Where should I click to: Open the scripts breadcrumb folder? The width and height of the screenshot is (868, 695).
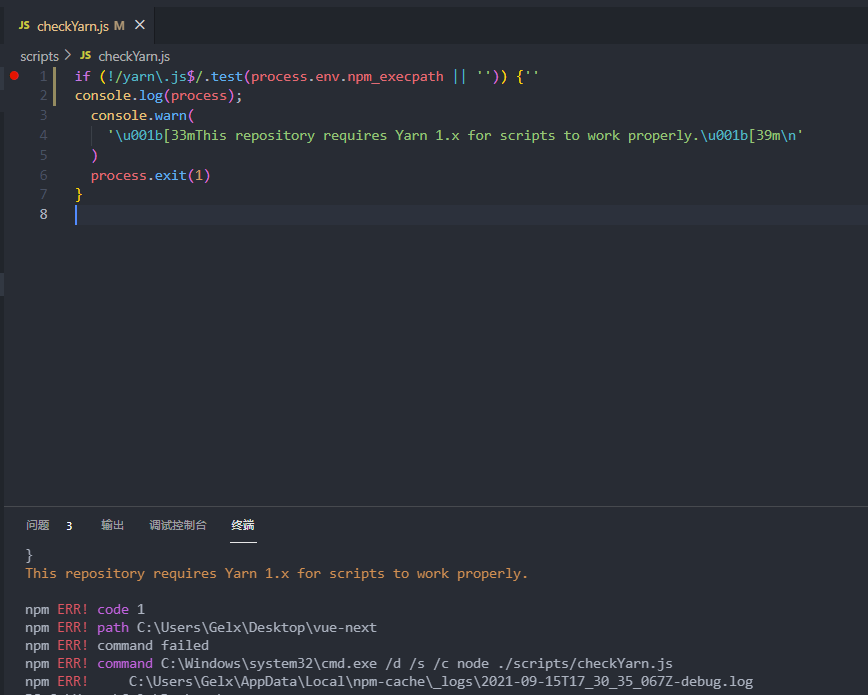click(x=39, y=56)
